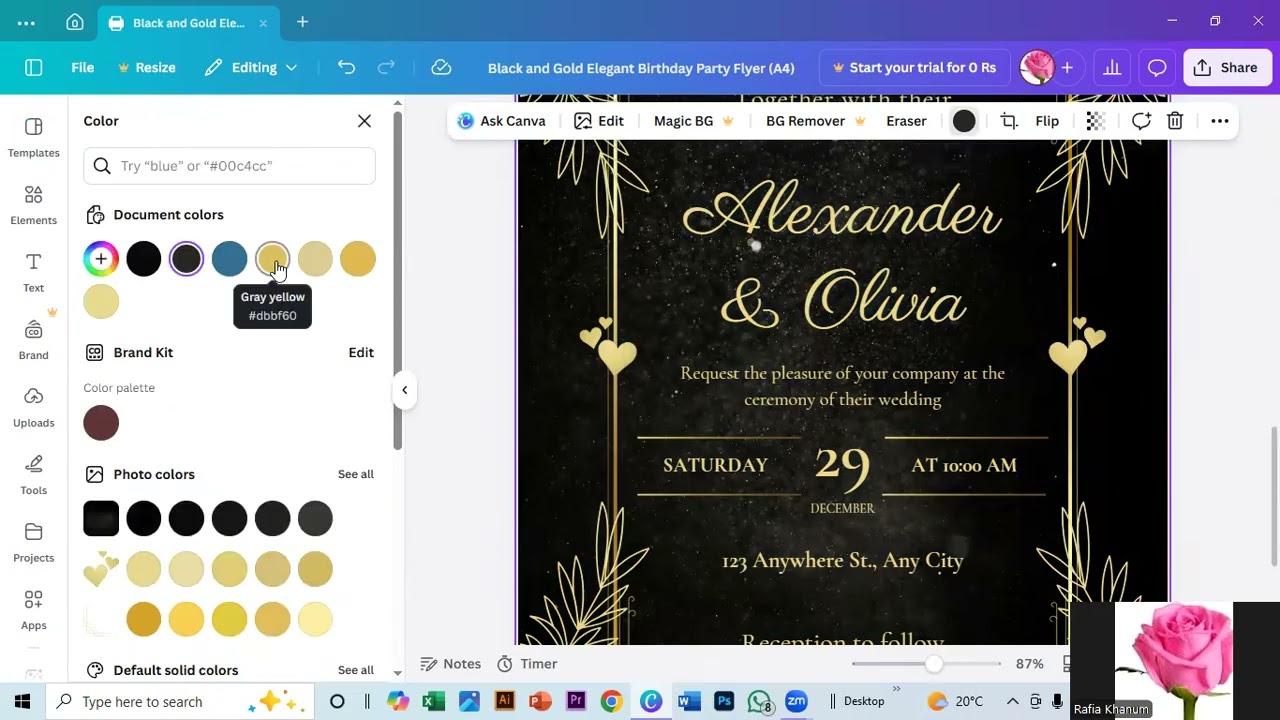The image size is (1280, 720).
Task: Select the brown Brand Kit palette swatch
Action: point(101,423)
